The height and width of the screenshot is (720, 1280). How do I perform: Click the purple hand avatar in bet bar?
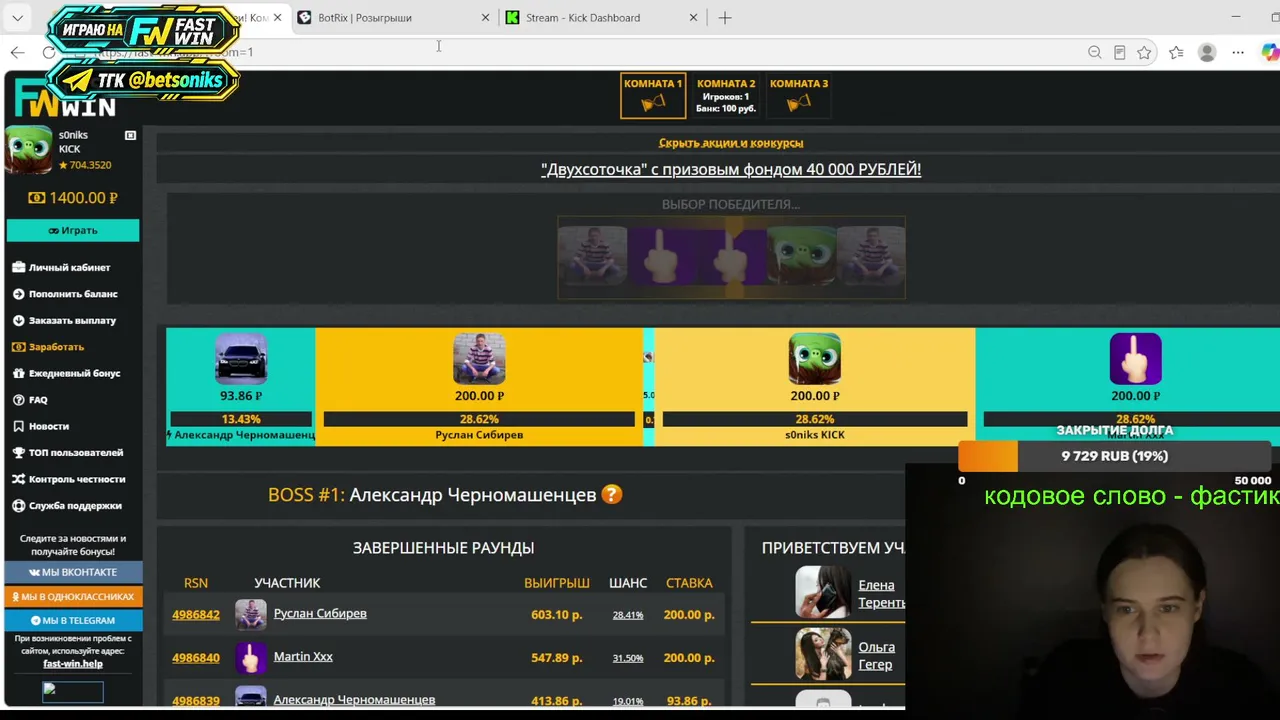pyautogui.click(x=1136, y=359)
